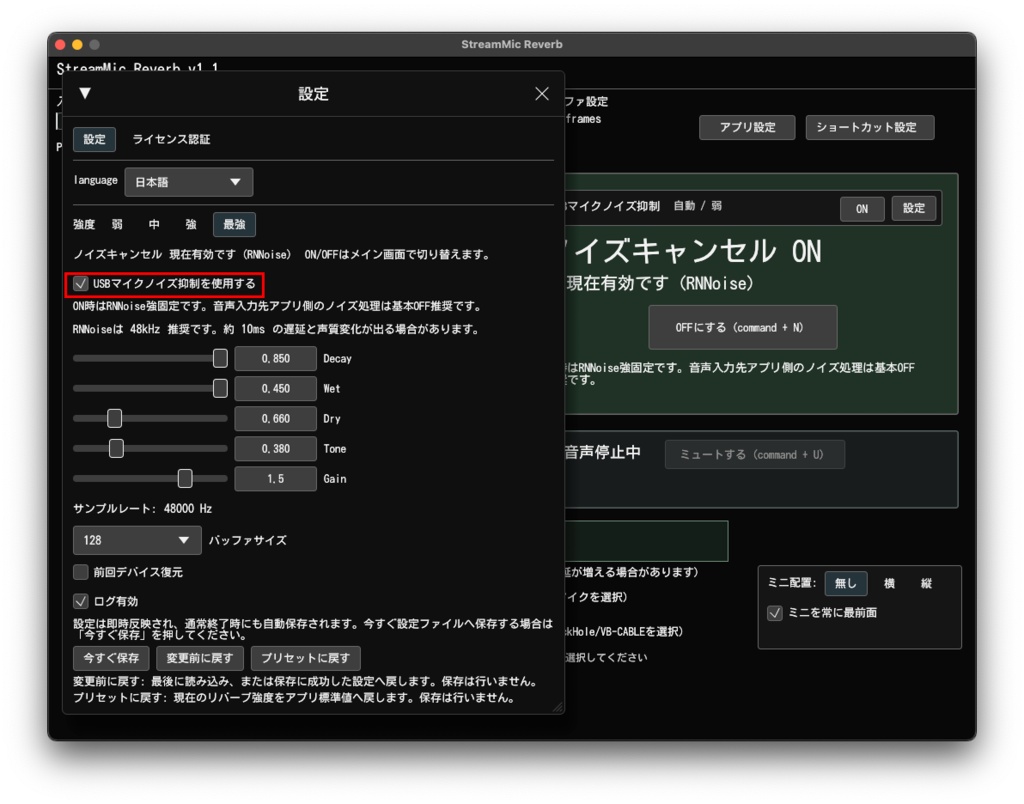1024x804 pixels.
Task: Select strength 中
Action: coord(154,225)
